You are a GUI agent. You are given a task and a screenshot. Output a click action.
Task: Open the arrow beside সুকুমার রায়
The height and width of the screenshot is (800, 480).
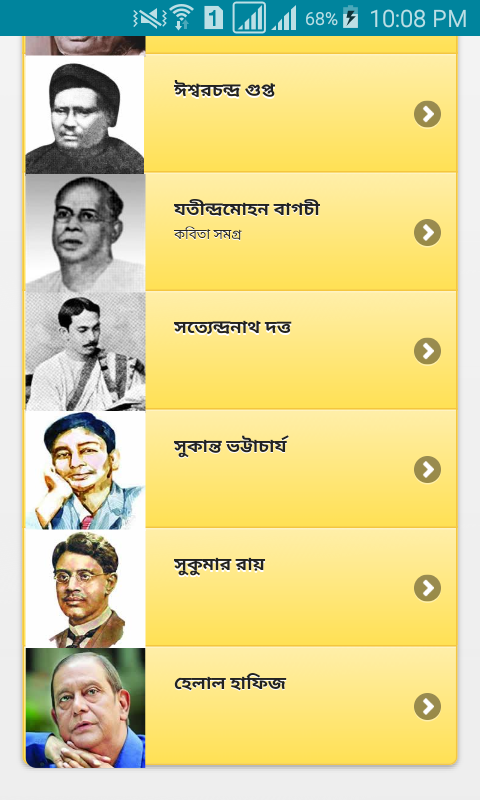click(427, 588)
